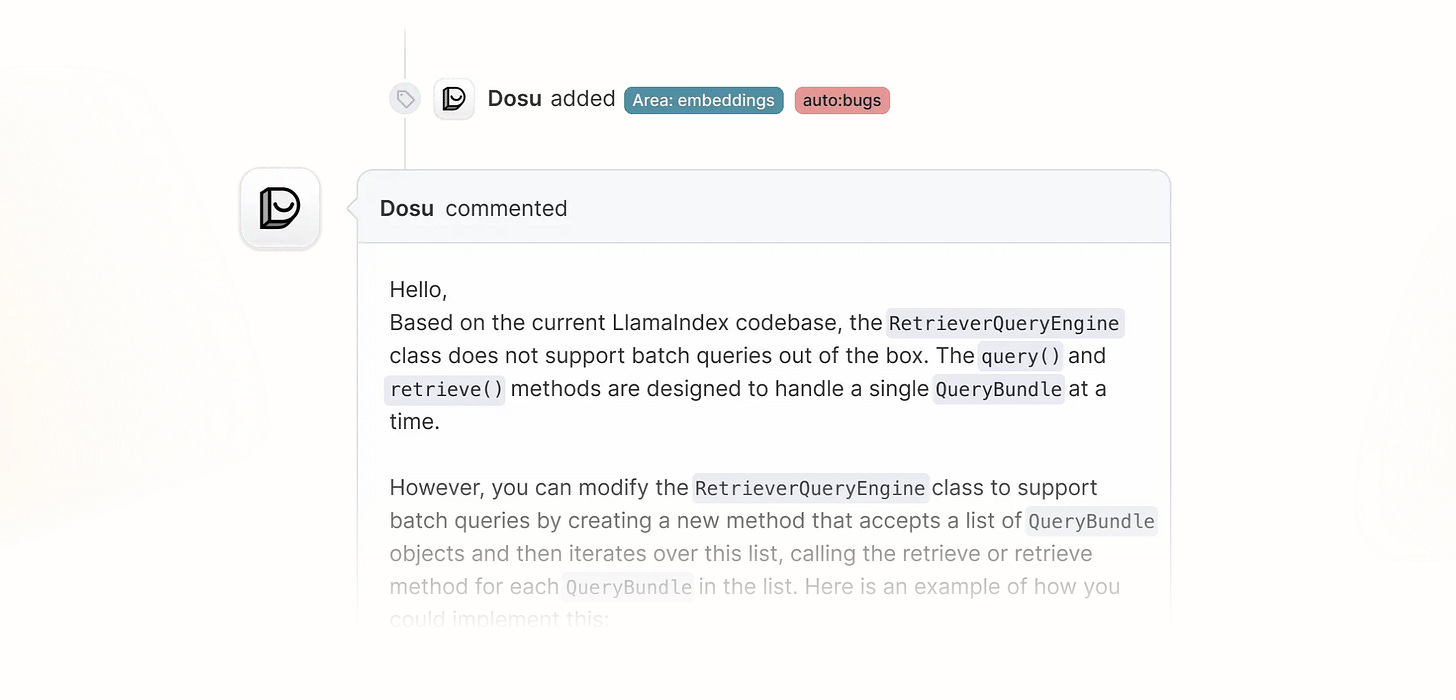The height and width of the screenshot is (700, 1456).
Task: Click the QueryBundle code after 'single'
Action: click(x=998, y=389)
